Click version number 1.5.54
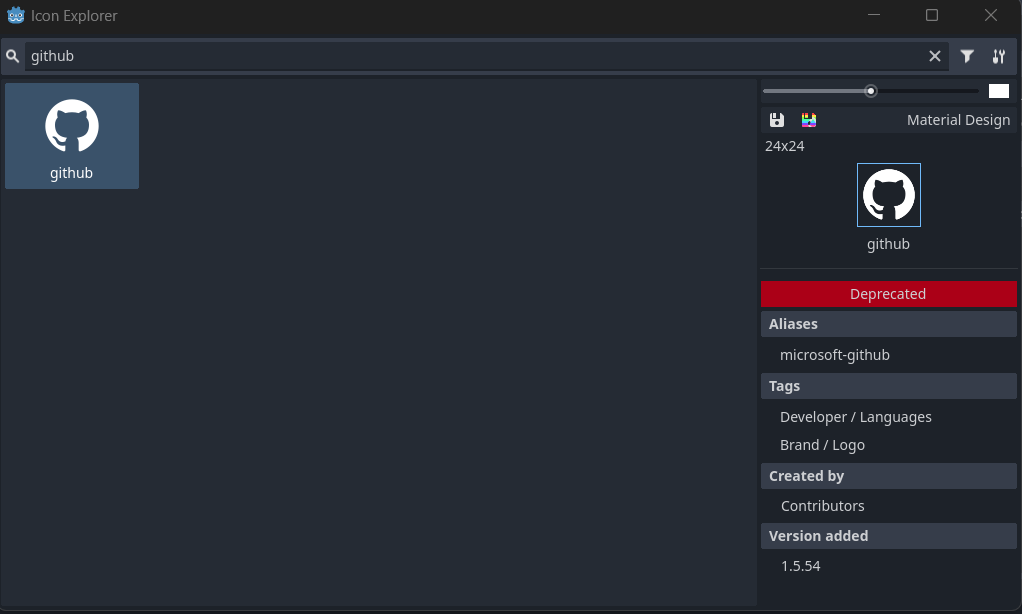 [800, 566]
